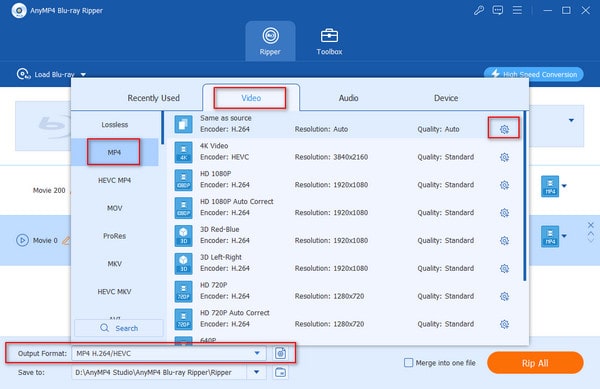
Task: Select the HD 1080P profile icon
Action: coord(183,180)
